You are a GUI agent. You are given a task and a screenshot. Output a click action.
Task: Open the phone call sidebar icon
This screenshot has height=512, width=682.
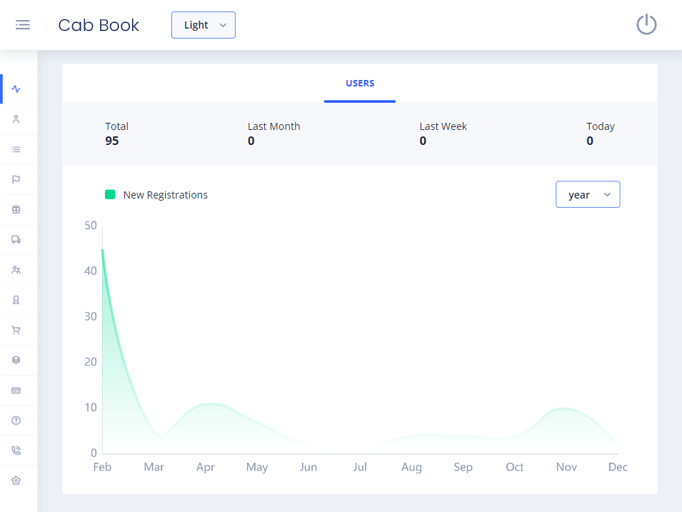coord(16,451)
